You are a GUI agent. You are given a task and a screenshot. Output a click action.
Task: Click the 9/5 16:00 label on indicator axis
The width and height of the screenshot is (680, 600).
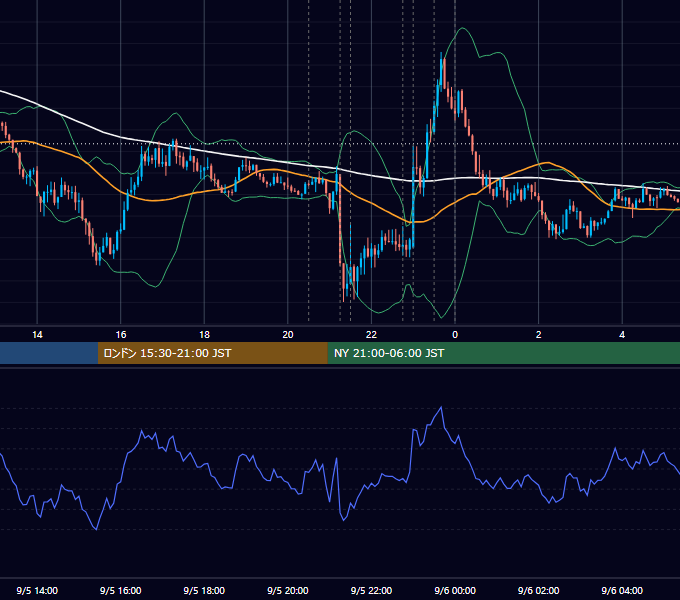(121, 590)
